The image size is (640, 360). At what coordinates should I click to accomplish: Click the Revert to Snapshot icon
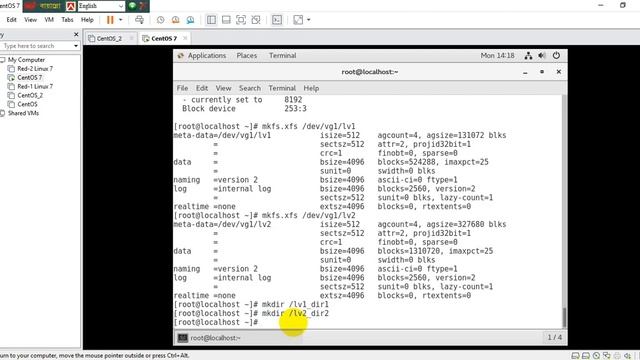click(176, 20)
